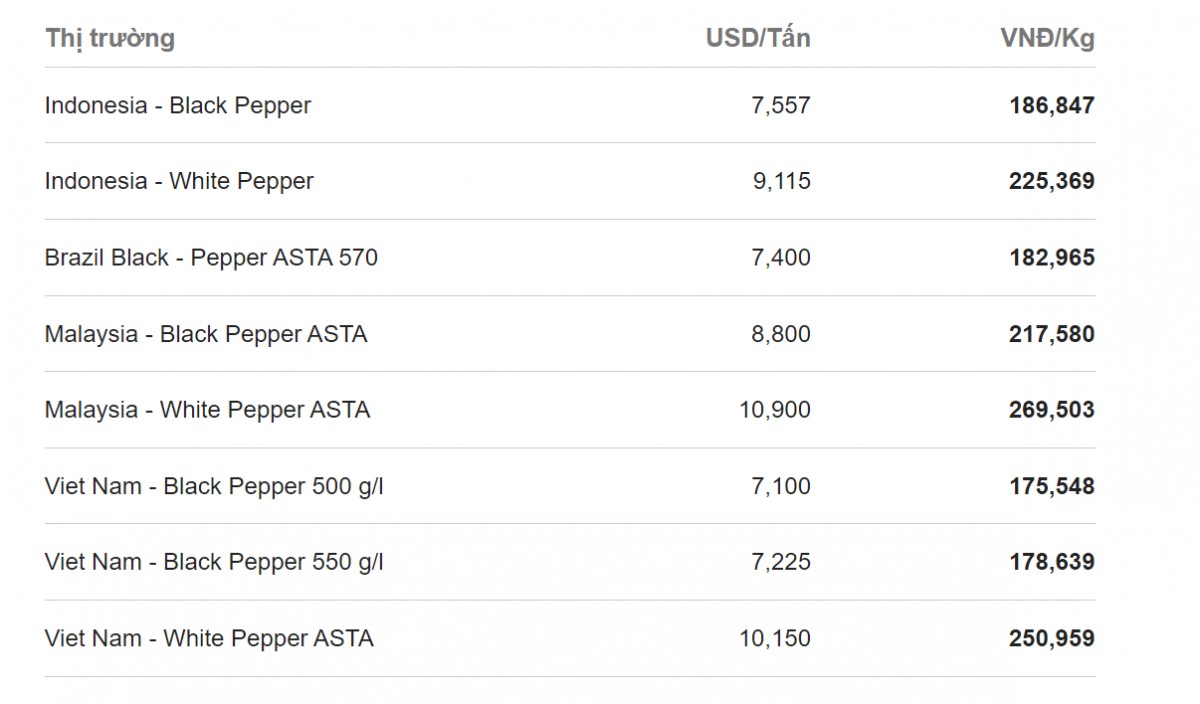Click the "Viet Nam - Black Pepper 550 g/l" label
The width and height of the screenshot is (1200, 704).
pyautogui.click(x=214, y=562)
